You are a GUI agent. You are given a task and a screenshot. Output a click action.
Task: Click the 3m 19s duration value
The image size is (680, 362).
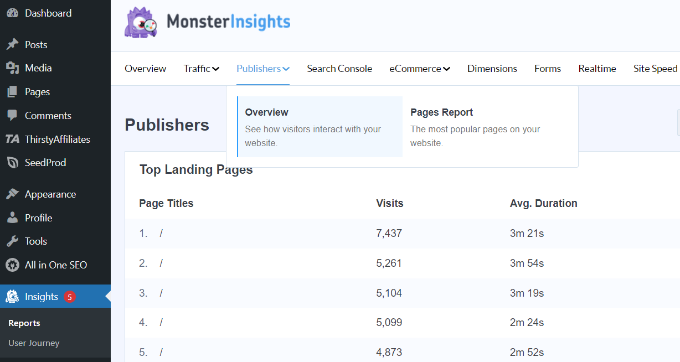tap(526, 293)
